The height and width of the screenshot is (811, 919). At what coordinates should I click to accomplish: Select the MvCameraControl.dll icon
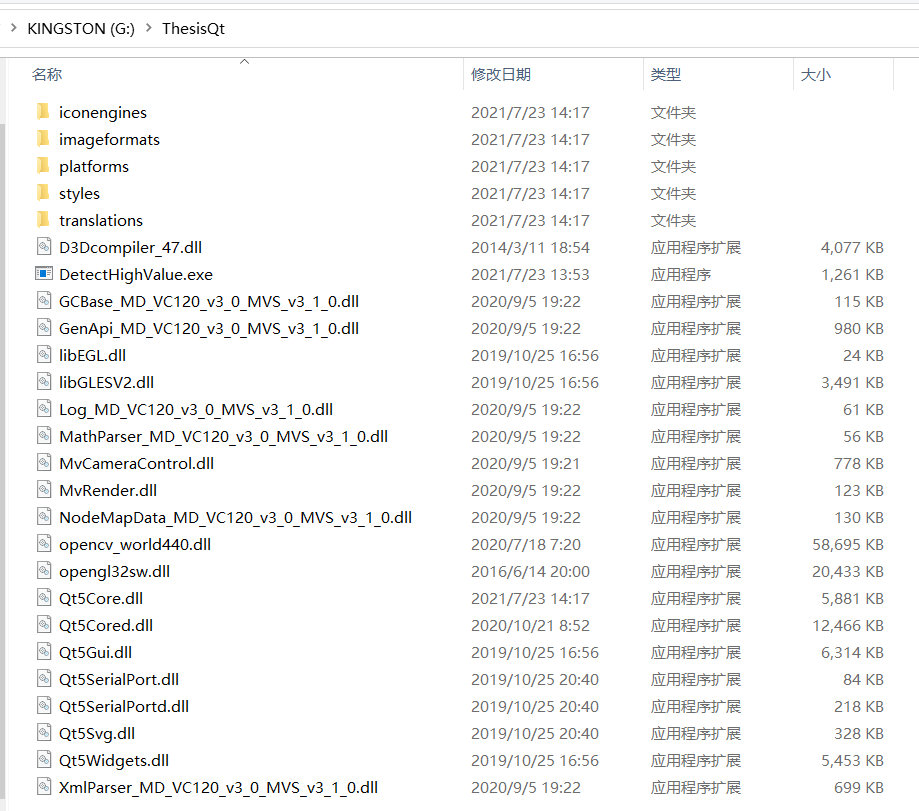pos(44,463)
